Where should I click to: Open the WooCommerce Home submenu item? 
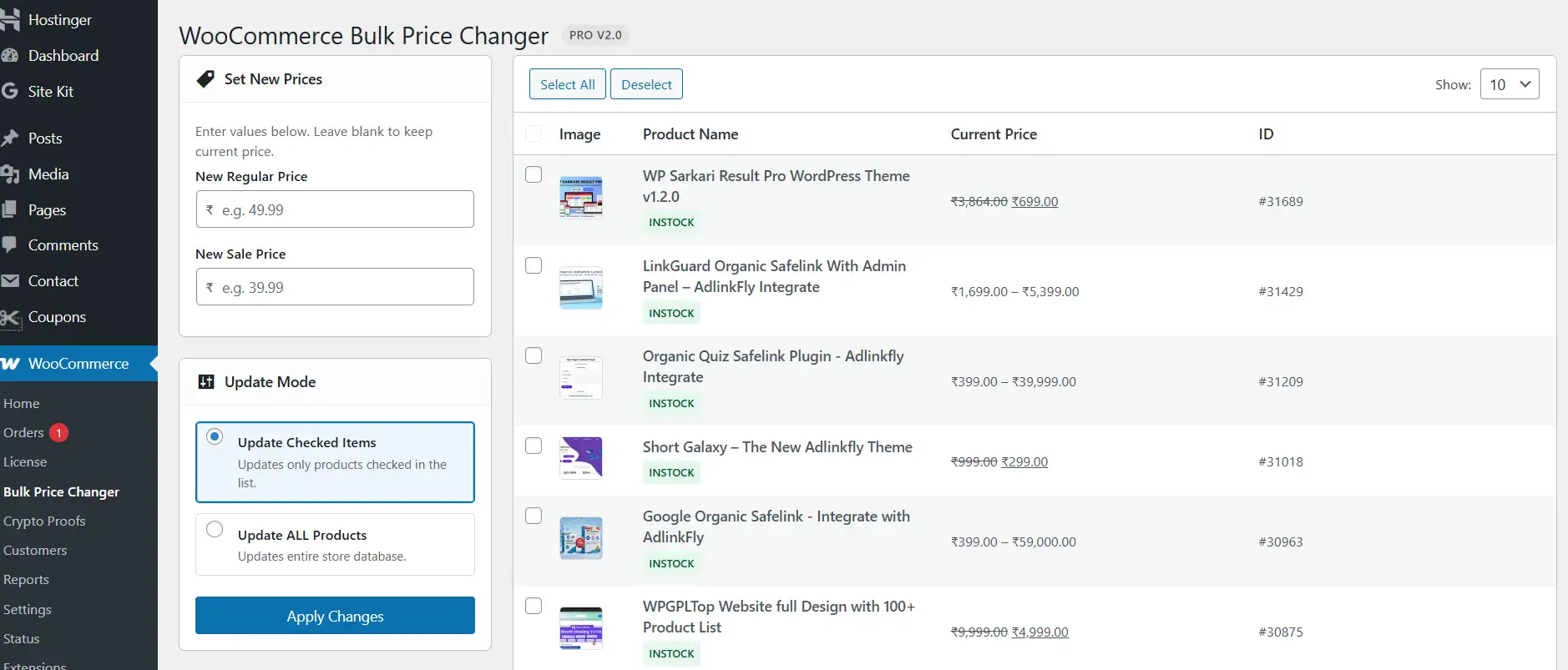(22, 404)
